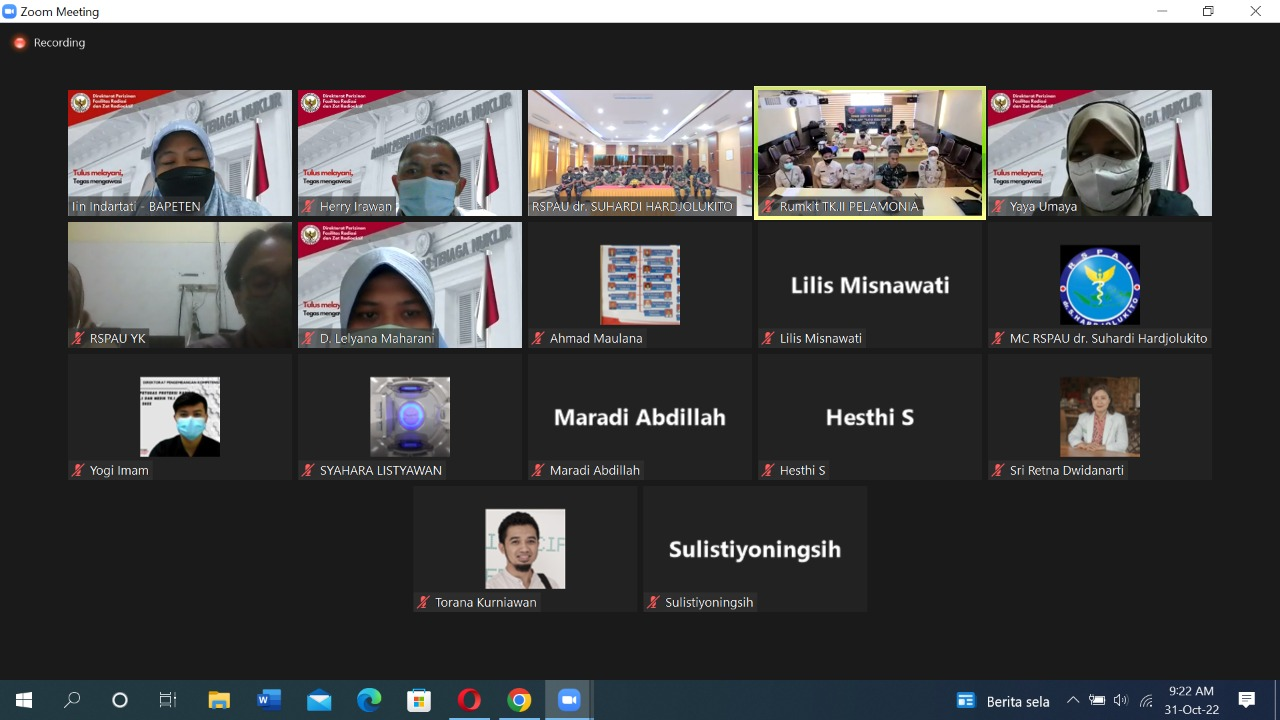The width and height of the screenshot is (1280, 720).
Task: Click the Zoom Meeting title bar icon
Action: click(x=10, y=11)
